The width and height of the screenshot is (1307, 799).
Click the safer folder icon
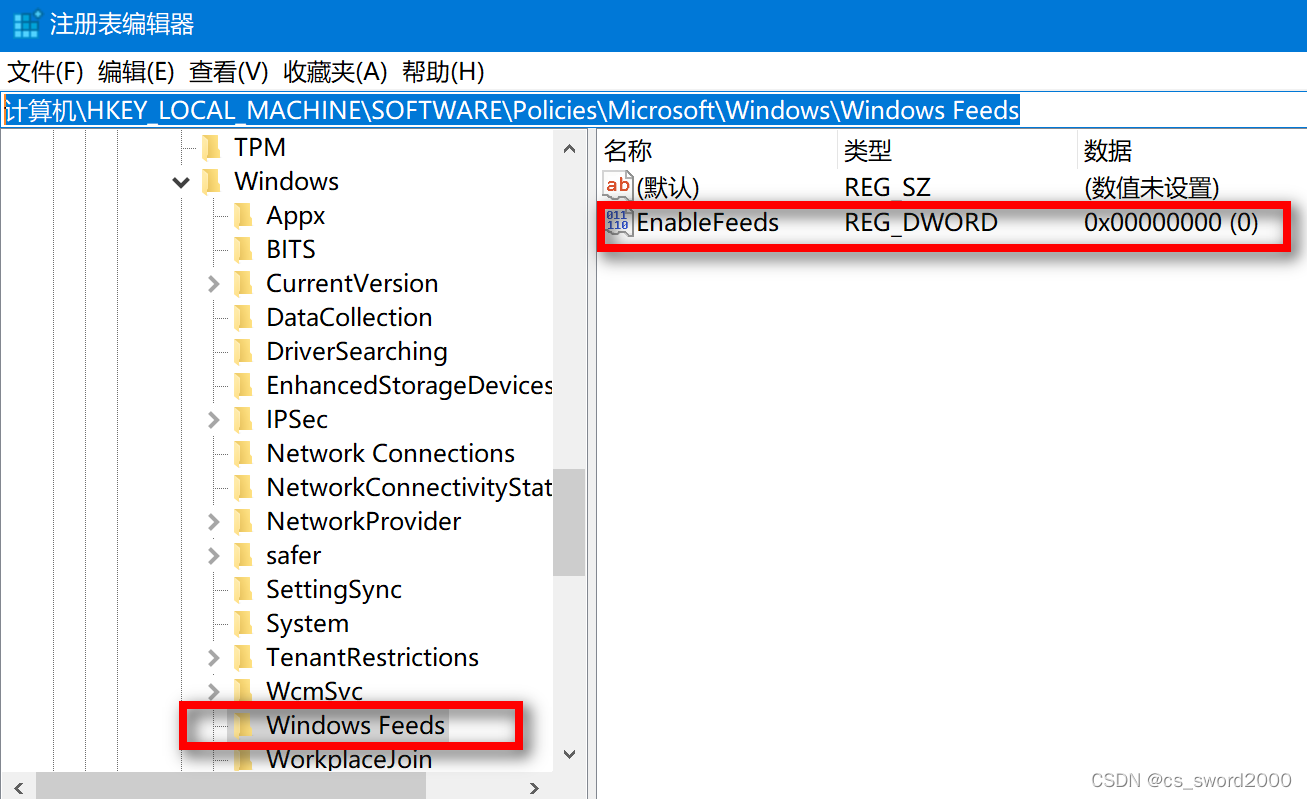pos(243,556)
